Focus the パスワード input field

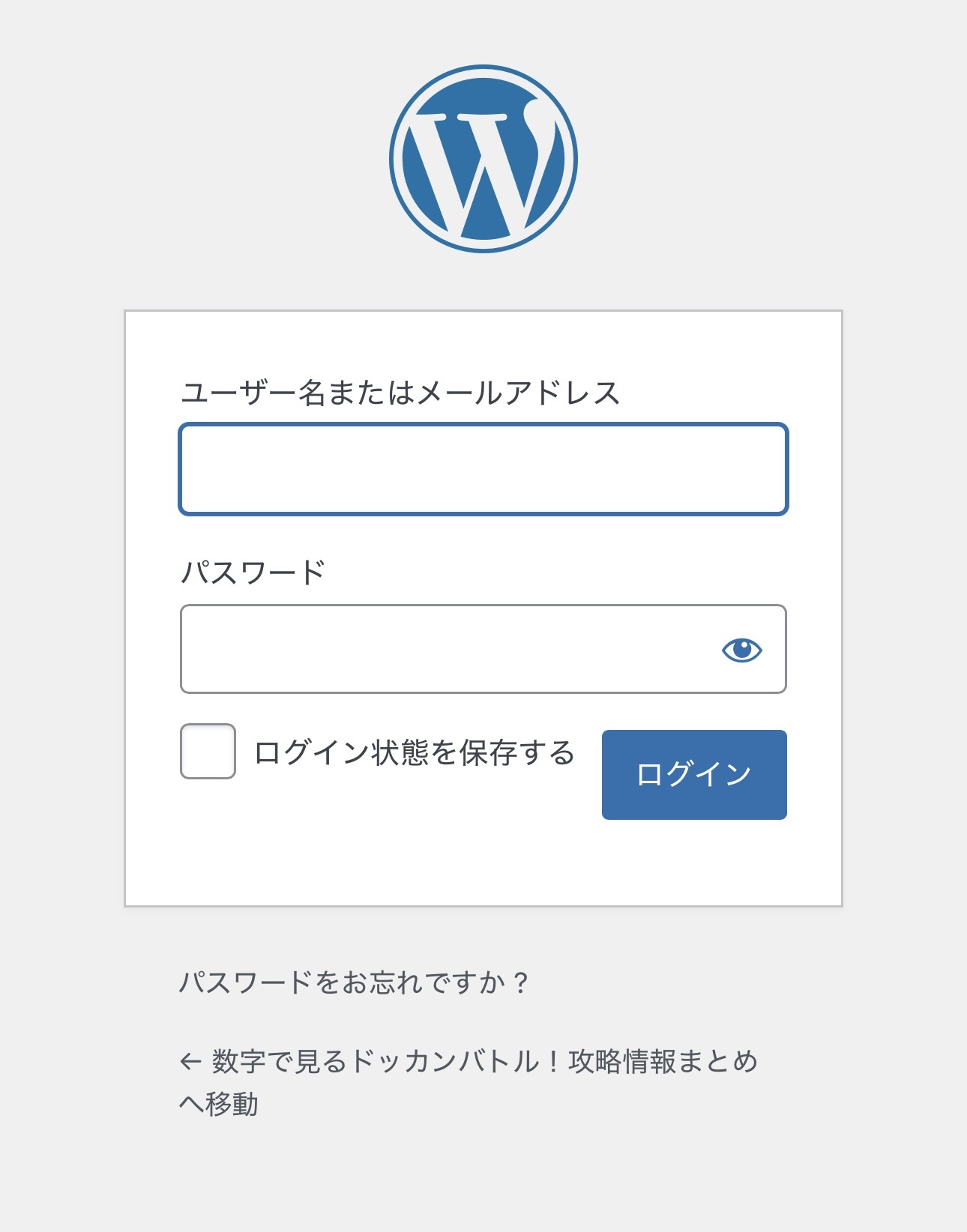[446, 649]
